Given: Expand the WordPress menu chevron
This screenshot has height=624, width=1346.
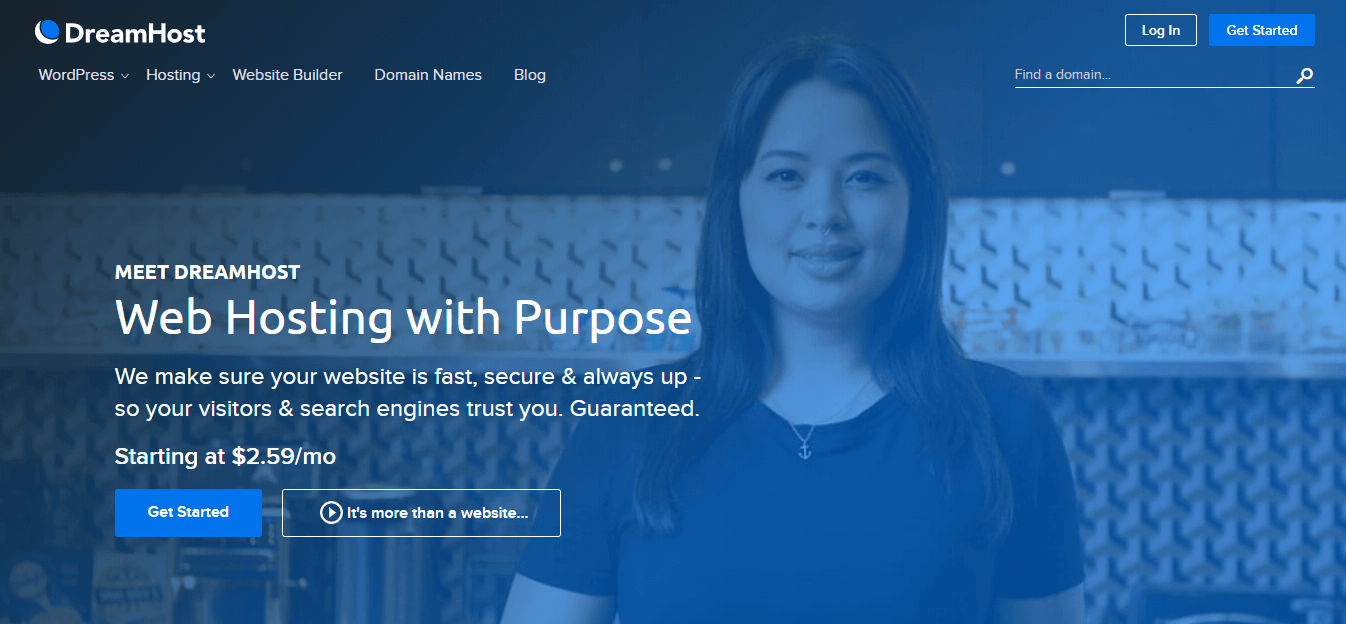Looking at the screenshot, I should [125, 76].
